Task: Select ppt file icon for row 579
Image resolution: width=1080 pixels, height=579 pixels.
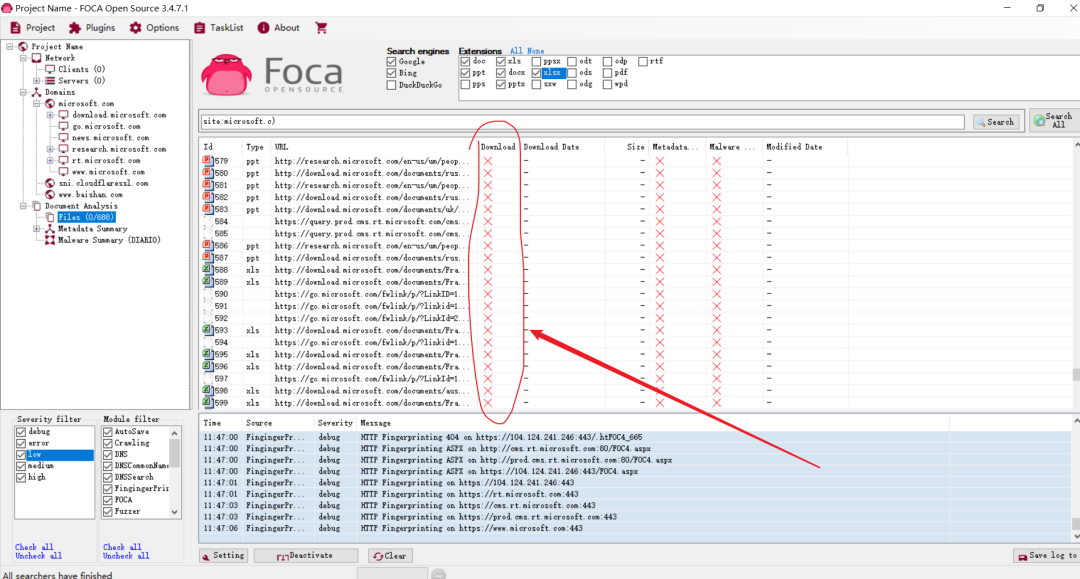Action: tap(207, 160)
